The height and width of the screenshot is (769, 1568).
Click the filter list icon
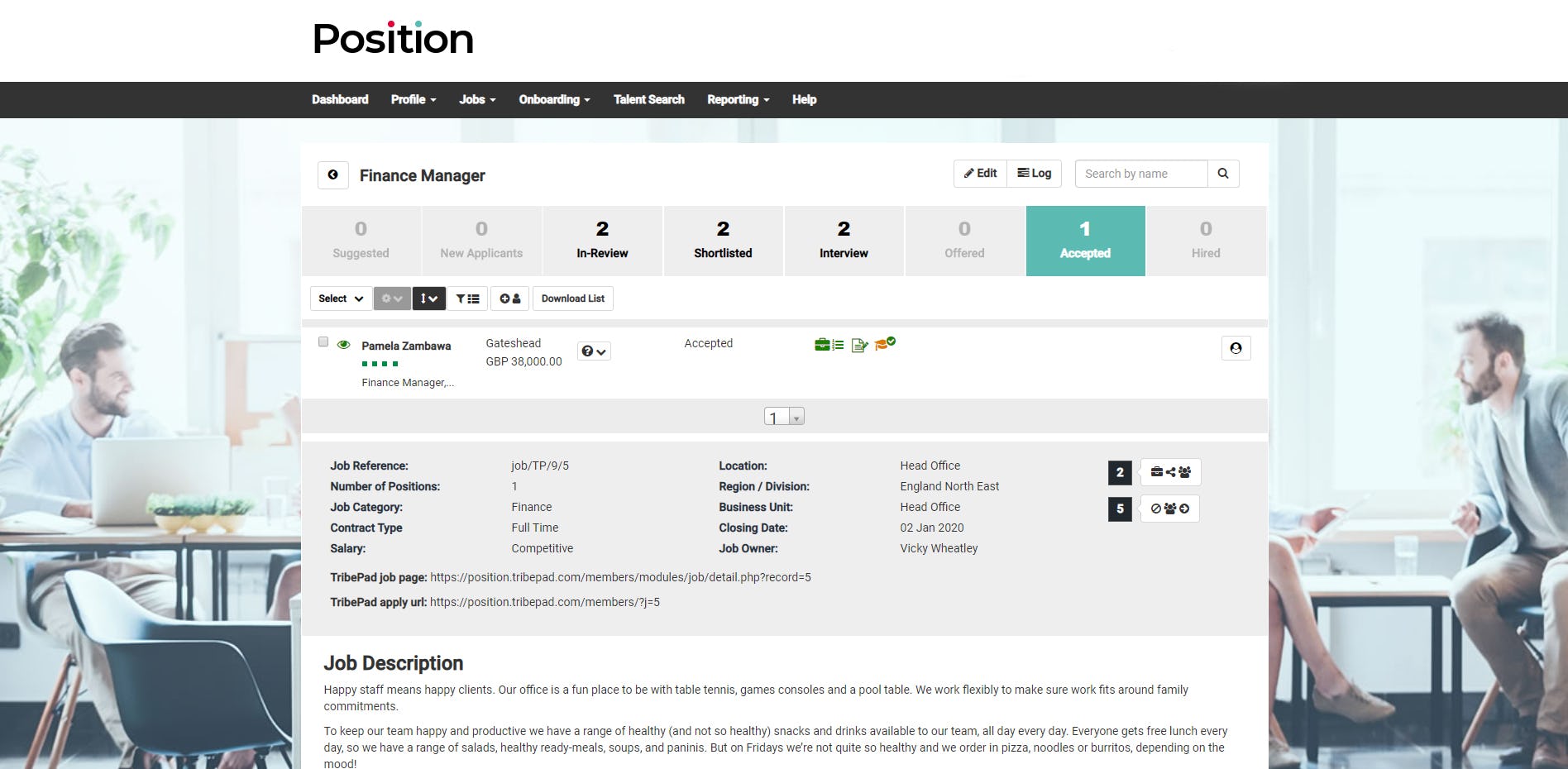pyautogui.click(x=467, y=299)
